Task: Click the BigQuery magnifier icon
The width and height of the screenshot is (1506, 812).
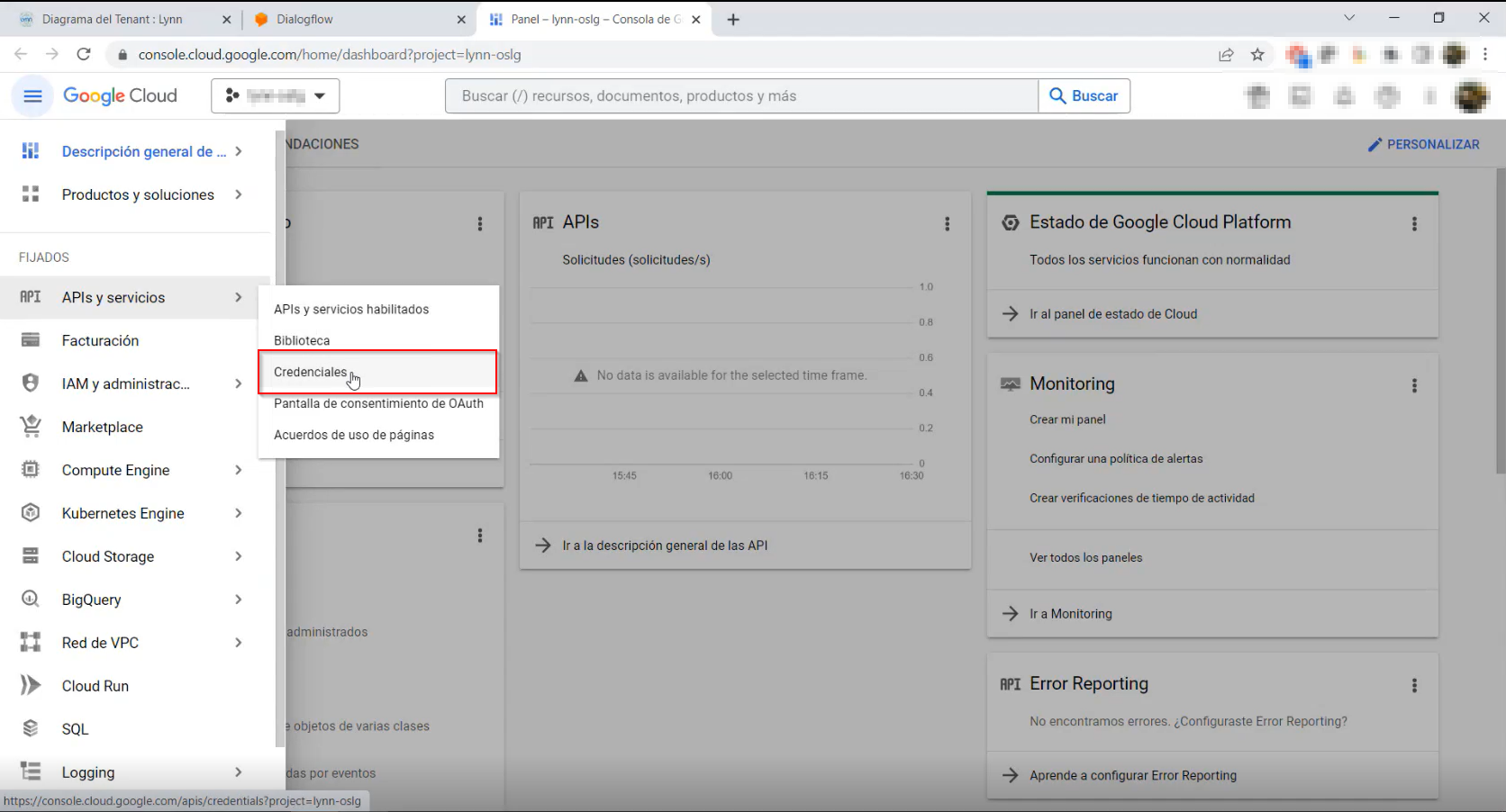Action: click(31, 600)
